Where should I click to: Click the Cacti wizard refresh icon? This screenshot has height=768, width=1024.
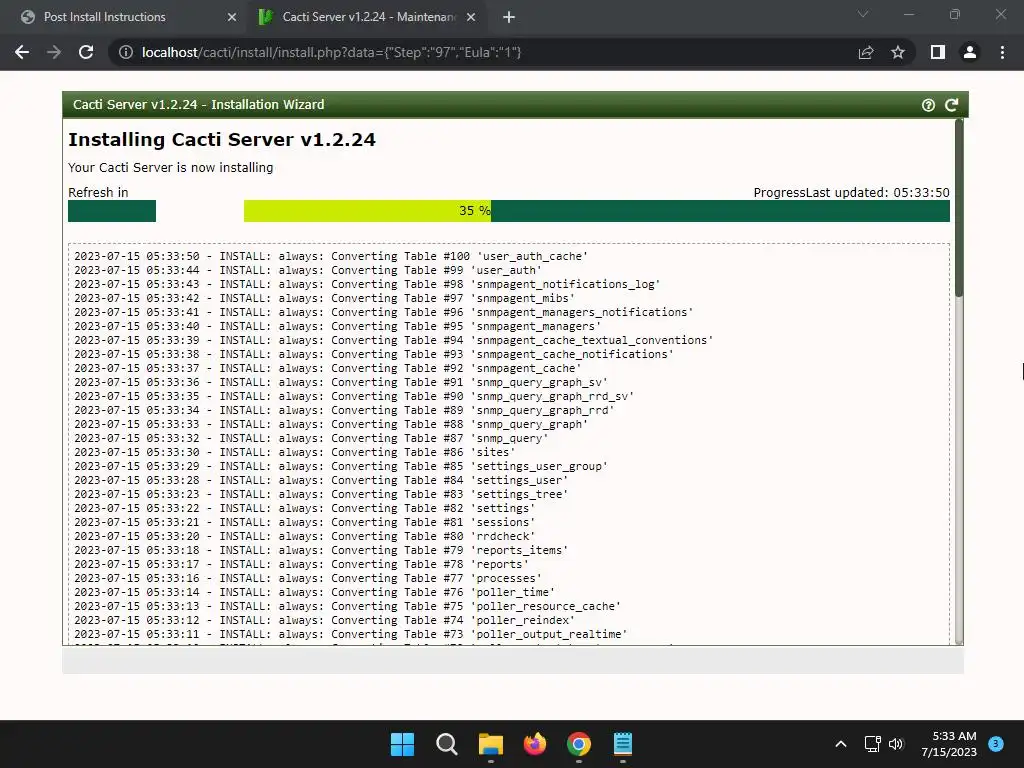point(952,105)
